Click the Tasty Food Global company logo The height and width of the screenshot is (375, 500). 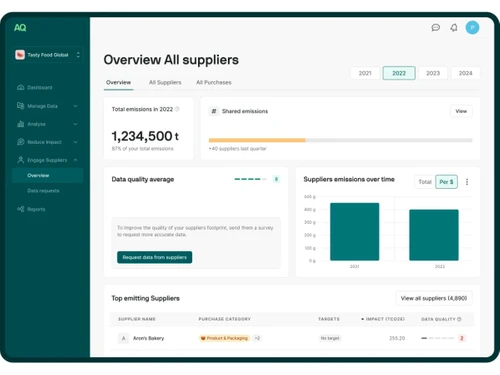point(20,55)
